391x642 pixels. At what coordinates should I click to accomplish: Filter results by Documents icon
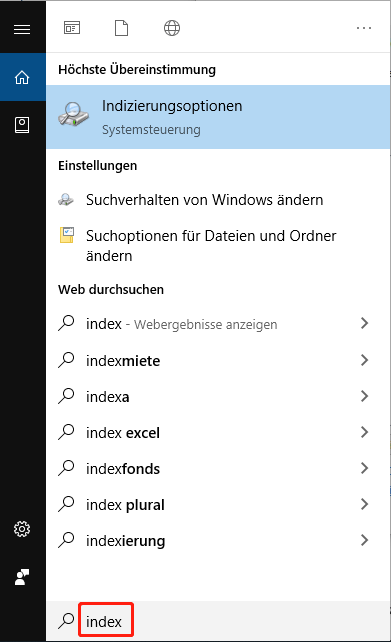tap(121, 28)
